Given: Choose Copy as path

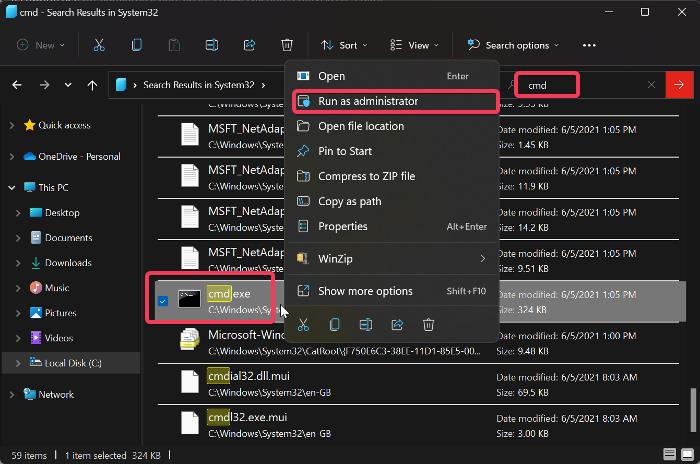Looking at the screenshot, I should [392, 201].
